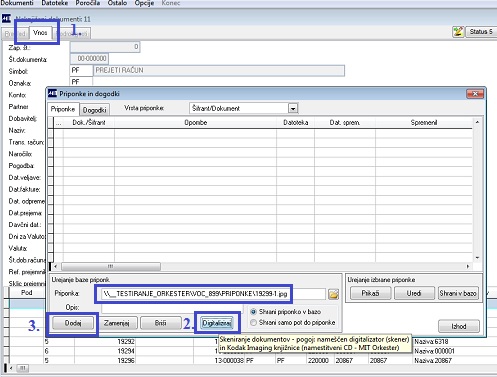Click the grid horizontal scrollbar thumb
The width and height of the screenshot is (497, 377).
[x=111, y=266]
